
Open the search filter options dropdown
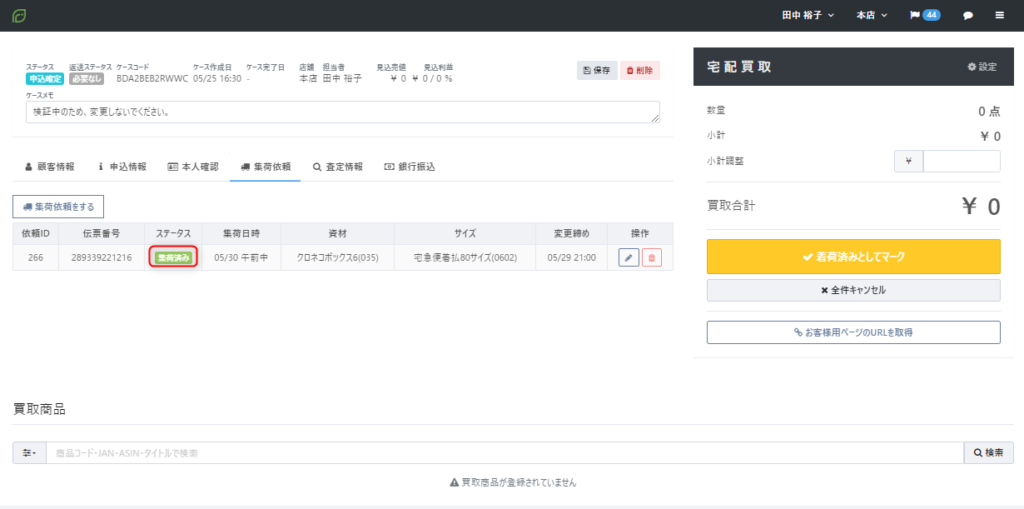coord(29,452)
